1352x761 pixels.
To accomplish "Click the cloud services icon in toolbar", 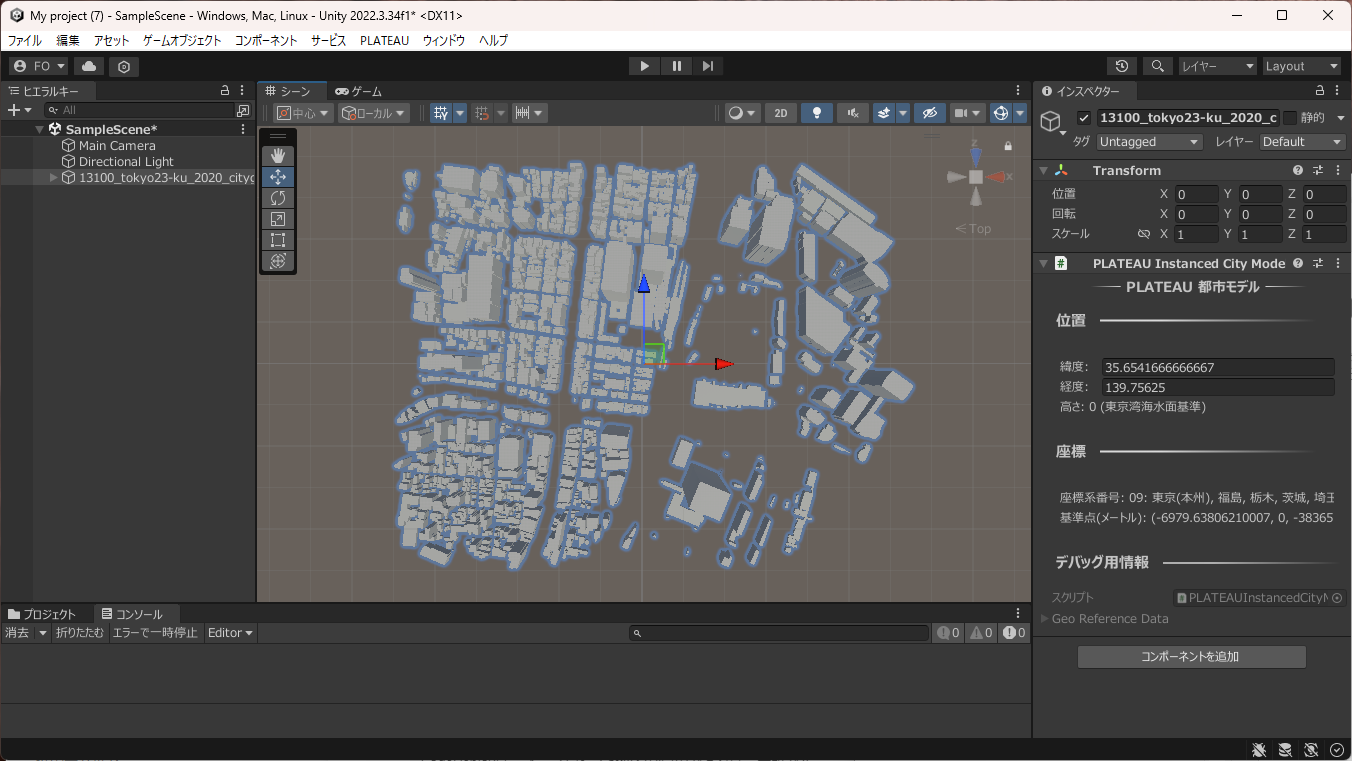I will (x=89, y=66).
